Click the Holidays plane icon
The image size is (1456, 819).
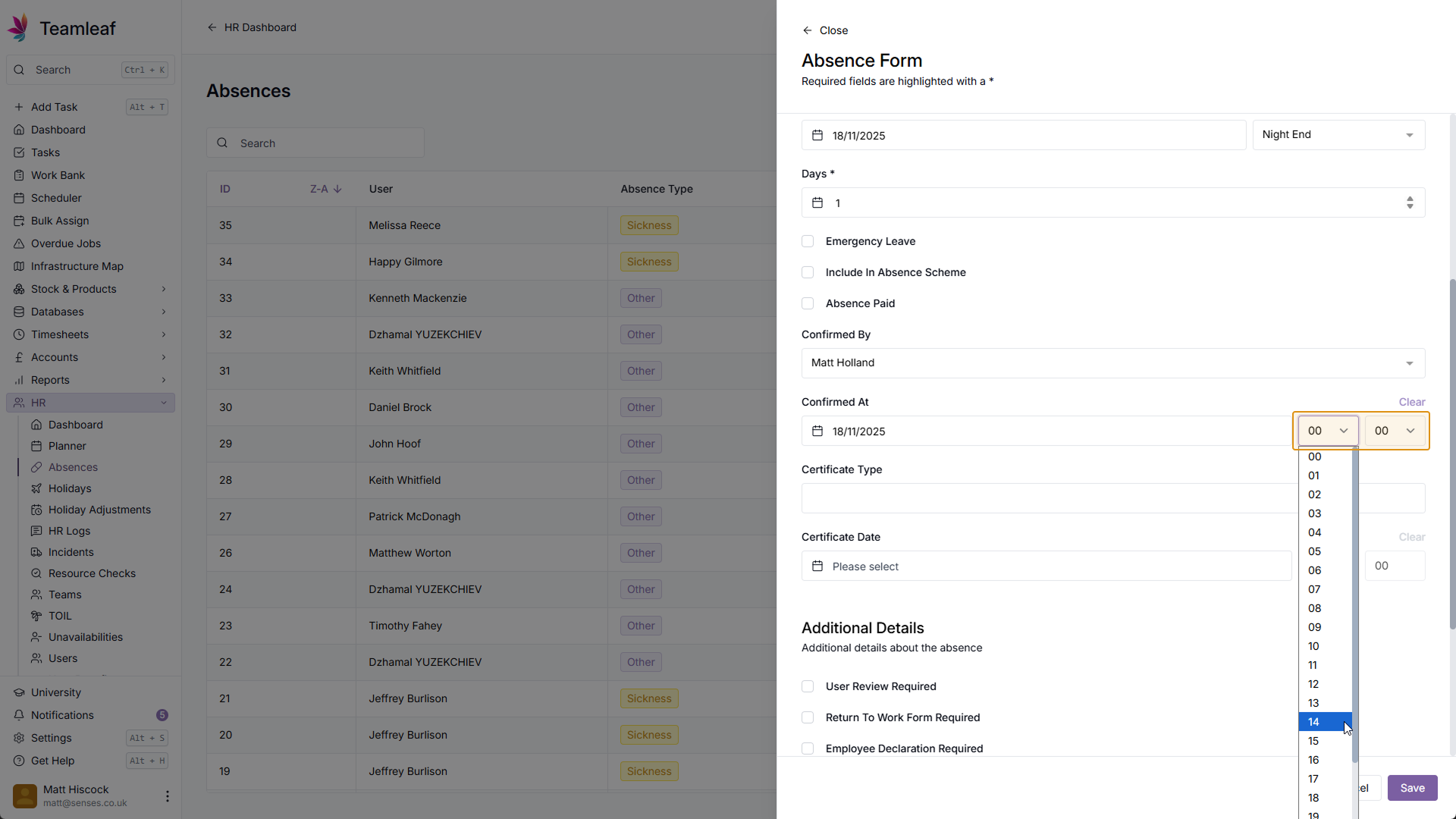tap(36, 488)
